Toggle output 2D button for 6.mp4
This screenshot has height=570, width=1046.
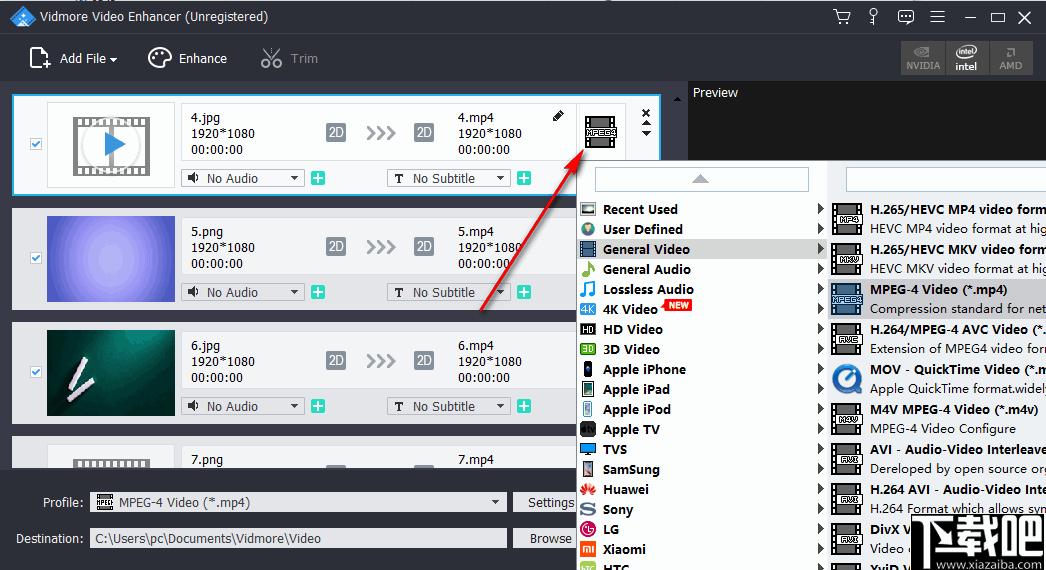424,361
